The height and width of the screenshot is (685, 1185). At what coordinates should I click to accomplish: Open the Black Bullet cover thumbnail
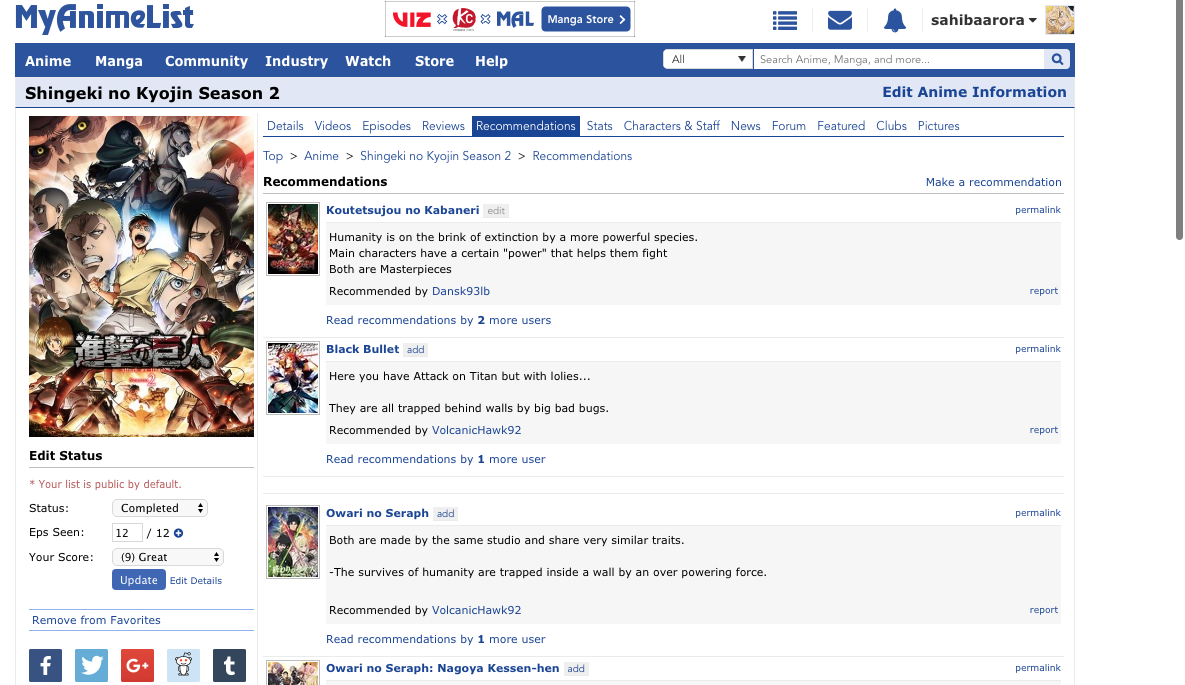coord(292,378)
